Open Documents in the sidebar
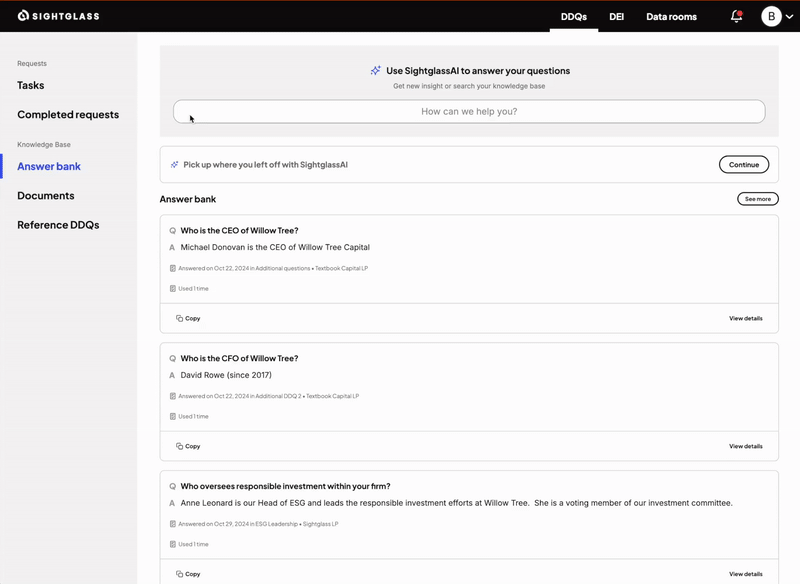Screen dimensions: 800x584 click(x=46, y=195)
